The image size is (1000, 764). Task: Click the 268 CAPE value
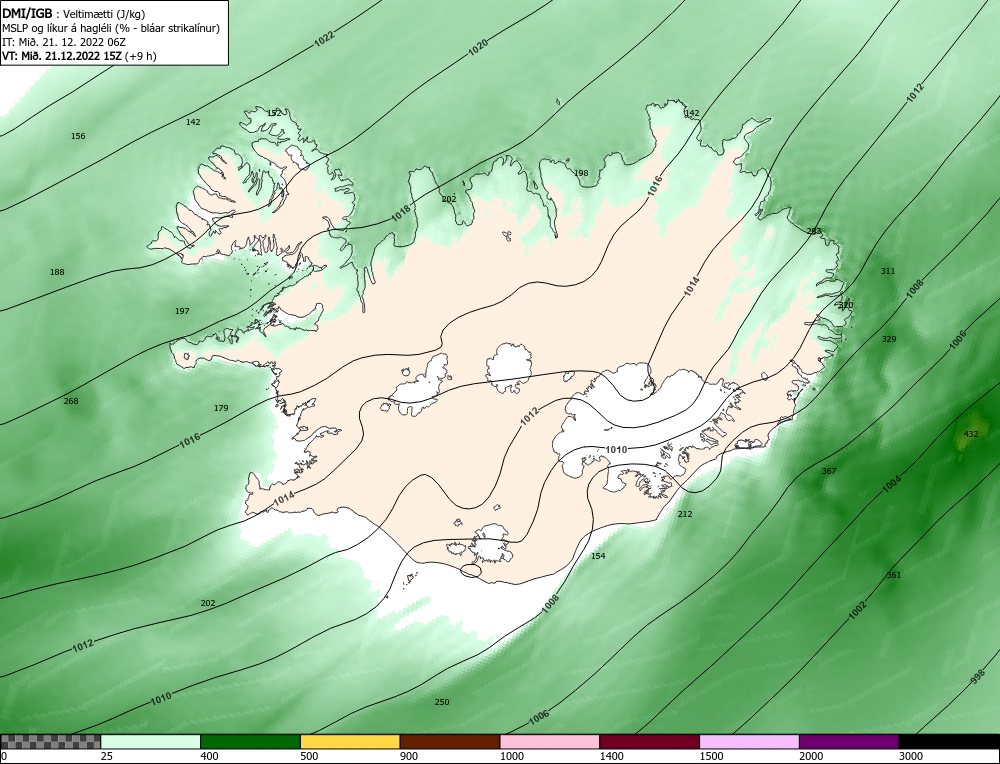tap(71, 401)
